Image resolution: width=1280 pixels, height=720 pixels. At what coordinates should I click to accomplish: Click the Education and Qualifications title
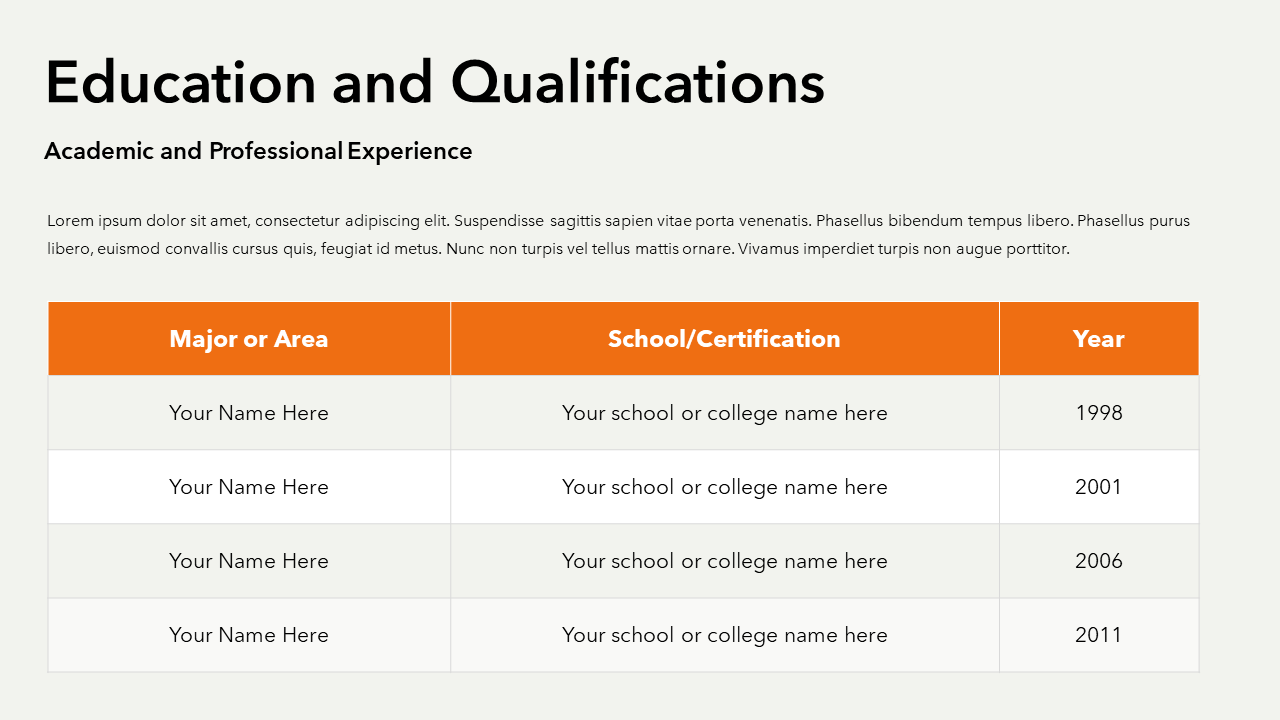(x=435, y=82)
